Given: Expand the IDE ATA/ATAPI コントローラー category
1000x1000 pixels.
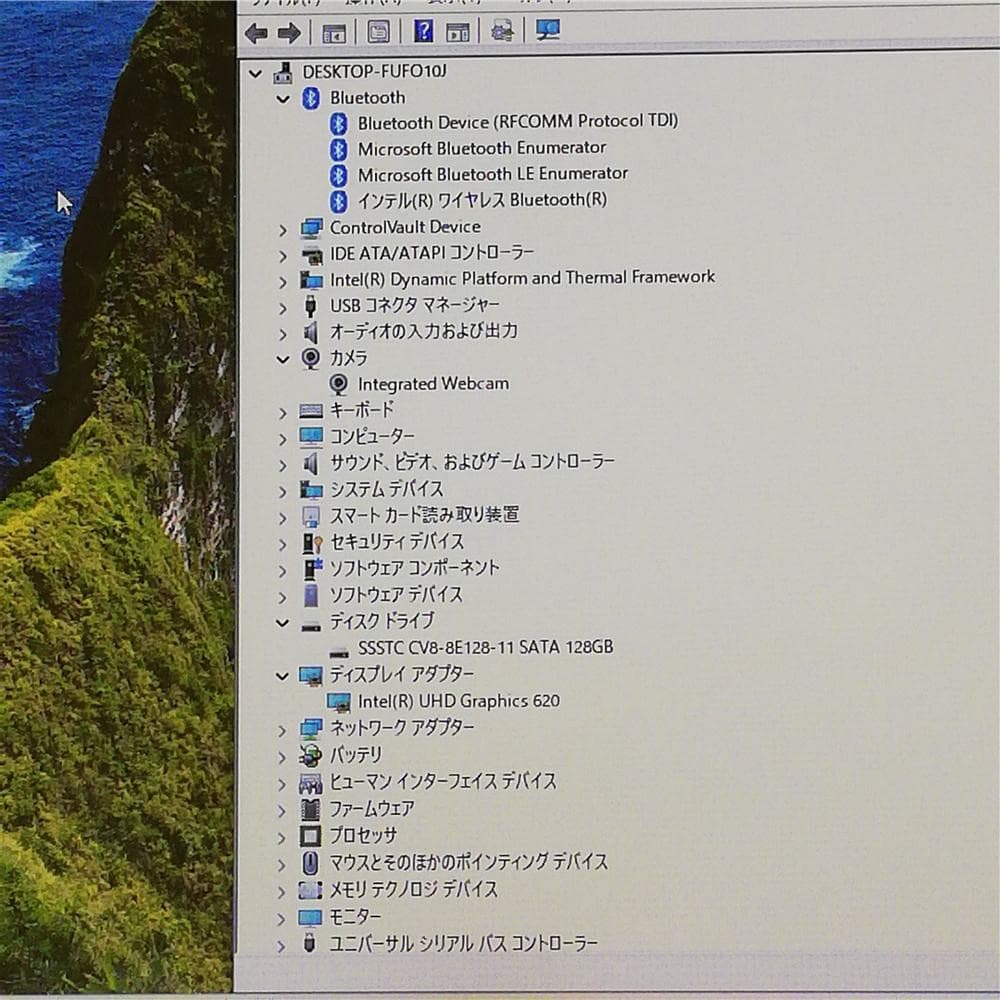Looking at the screenshot, I should 283,256.
